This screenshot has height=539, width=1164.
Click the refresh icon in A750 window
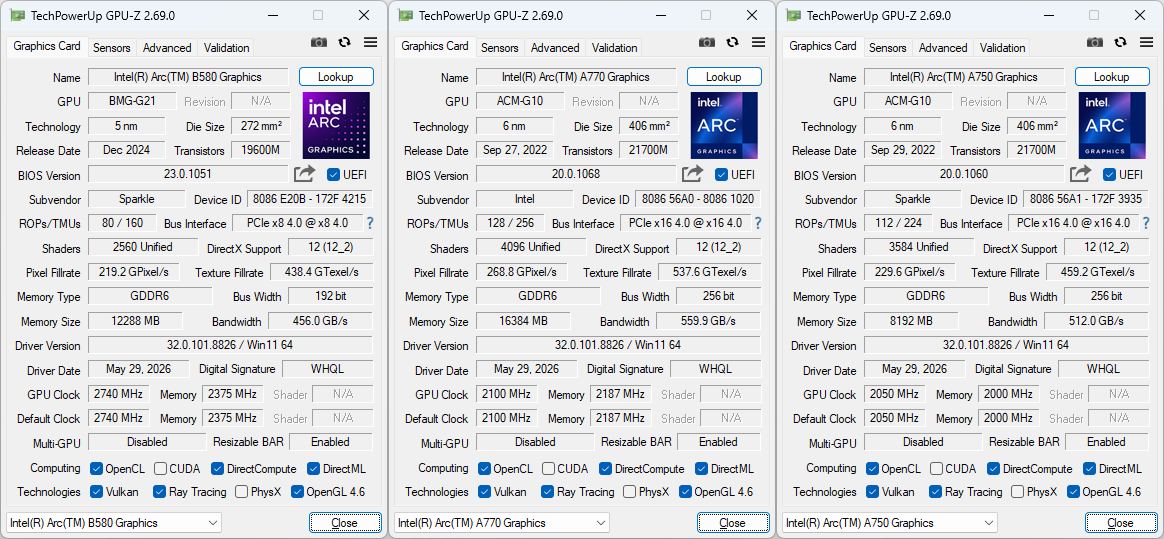[1120, 42]
